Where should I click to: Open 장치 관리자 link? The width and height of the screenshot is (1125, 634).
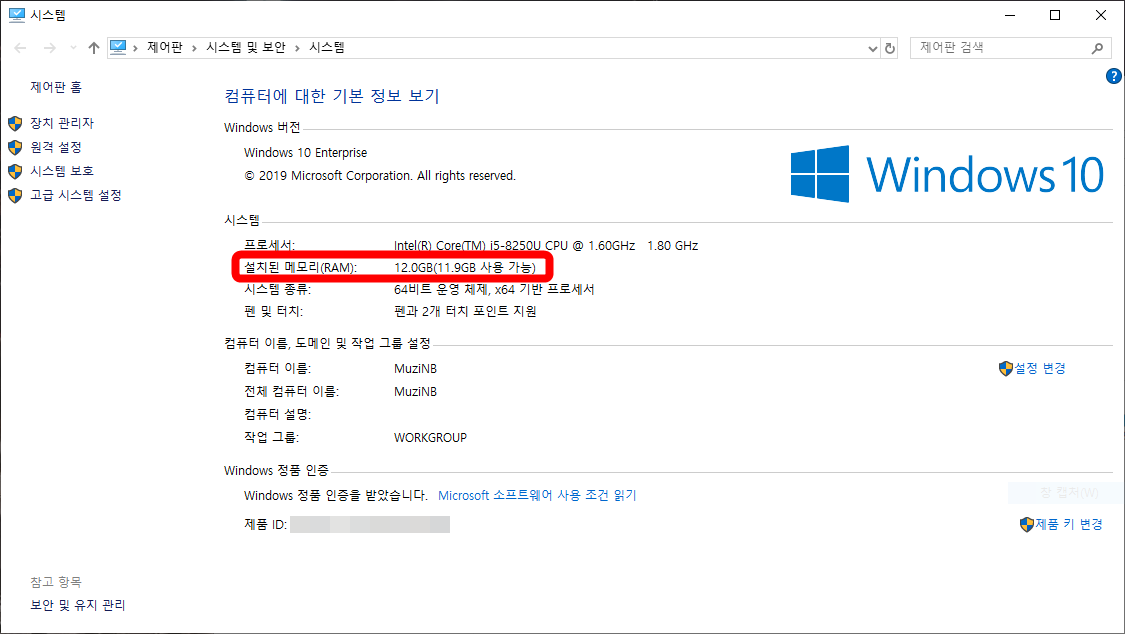pos(62,123)
